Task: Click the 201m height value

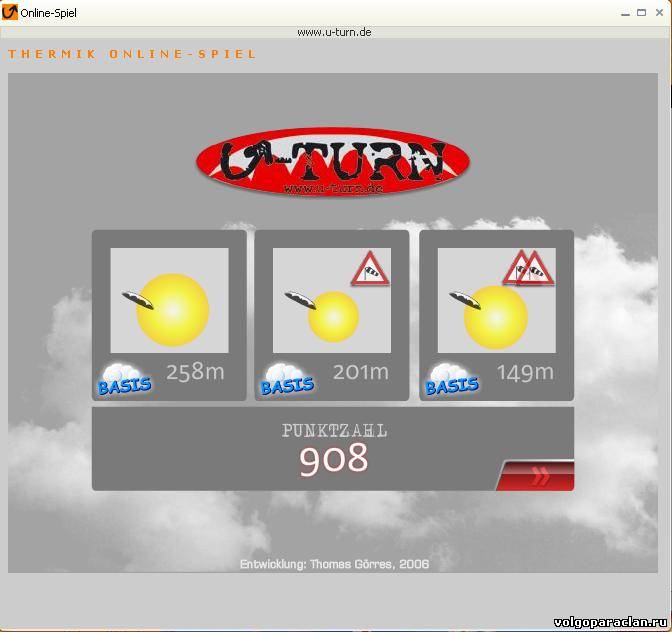Action: coord(361,372)
